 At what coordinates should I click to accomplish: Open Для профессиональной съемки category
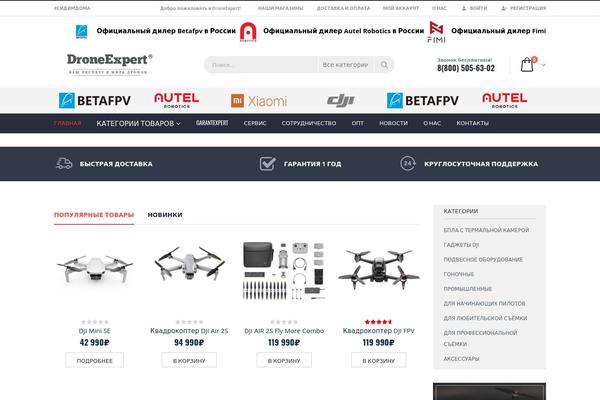pyautogui.click(x=480, y=338)
